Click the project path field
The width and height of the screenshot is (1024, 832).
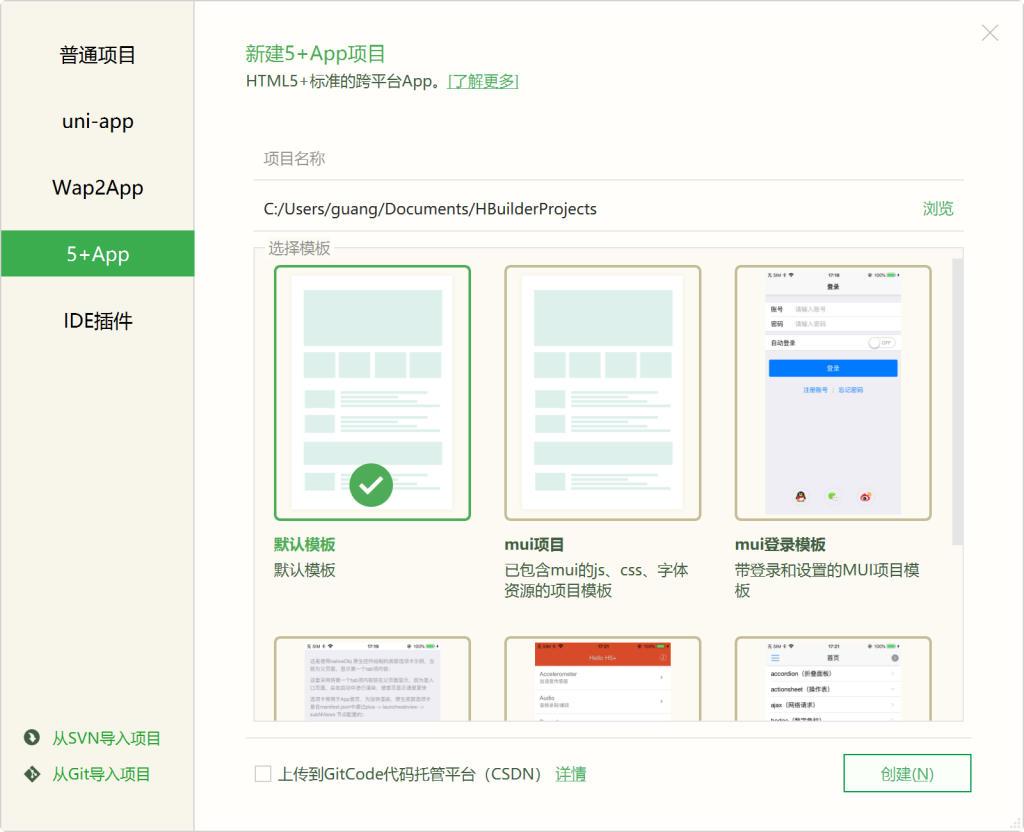click(x=584, y=209)
